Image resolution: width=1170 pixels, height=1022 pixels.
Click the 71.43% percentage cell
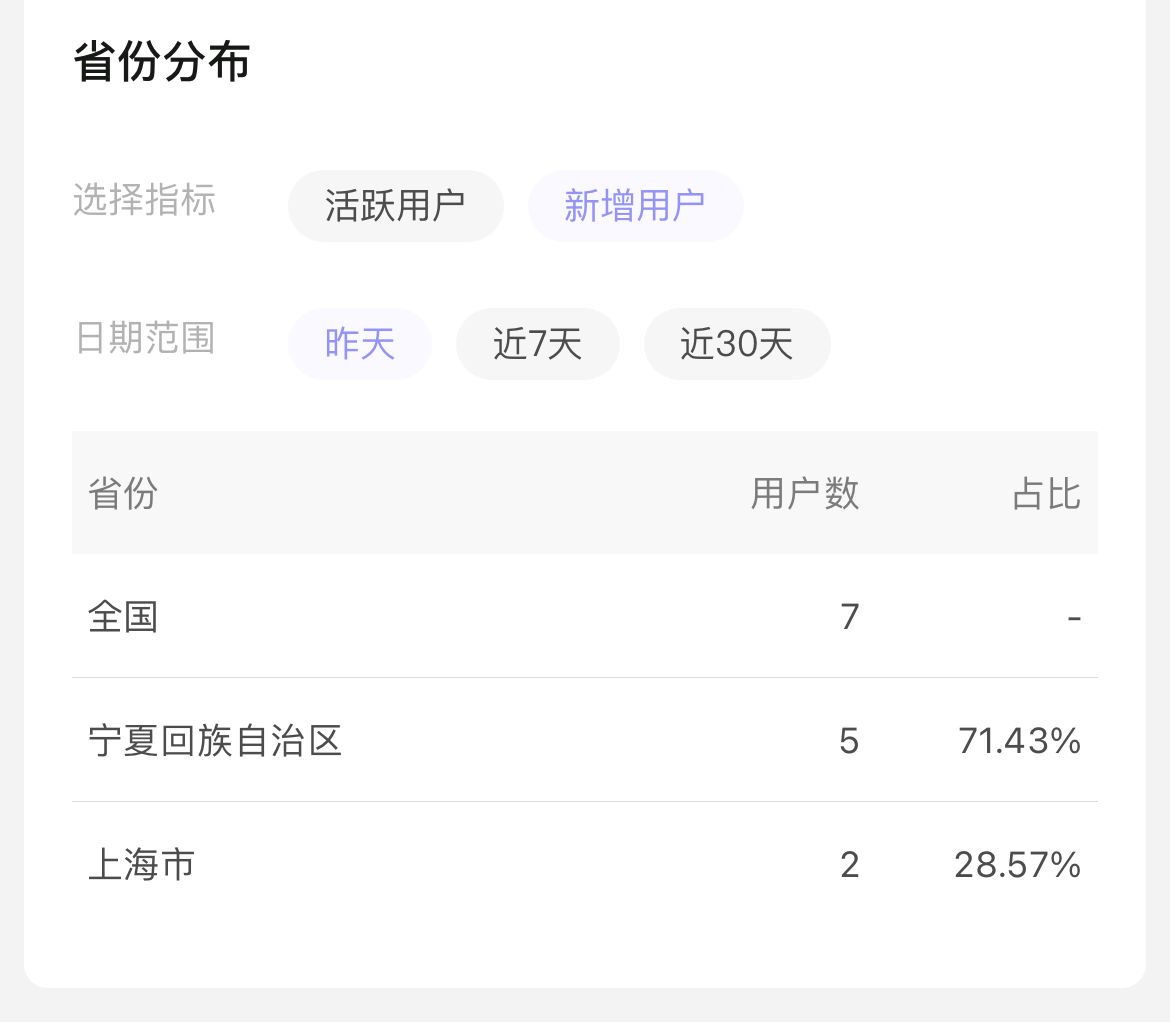(x=1019, y=741)
